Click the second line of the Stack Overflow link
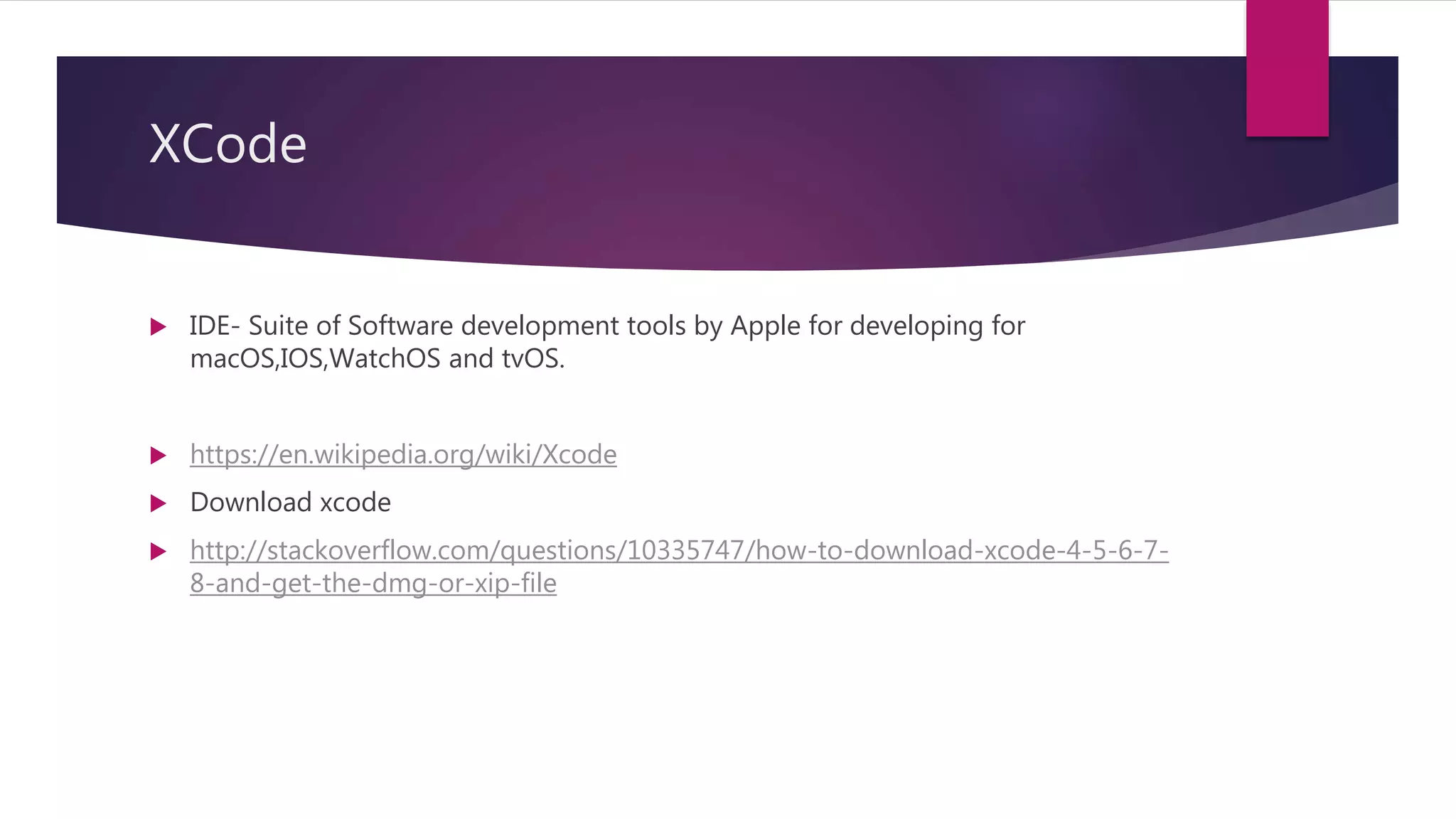Screen dimensions: 1456x819 coord(373,584)
